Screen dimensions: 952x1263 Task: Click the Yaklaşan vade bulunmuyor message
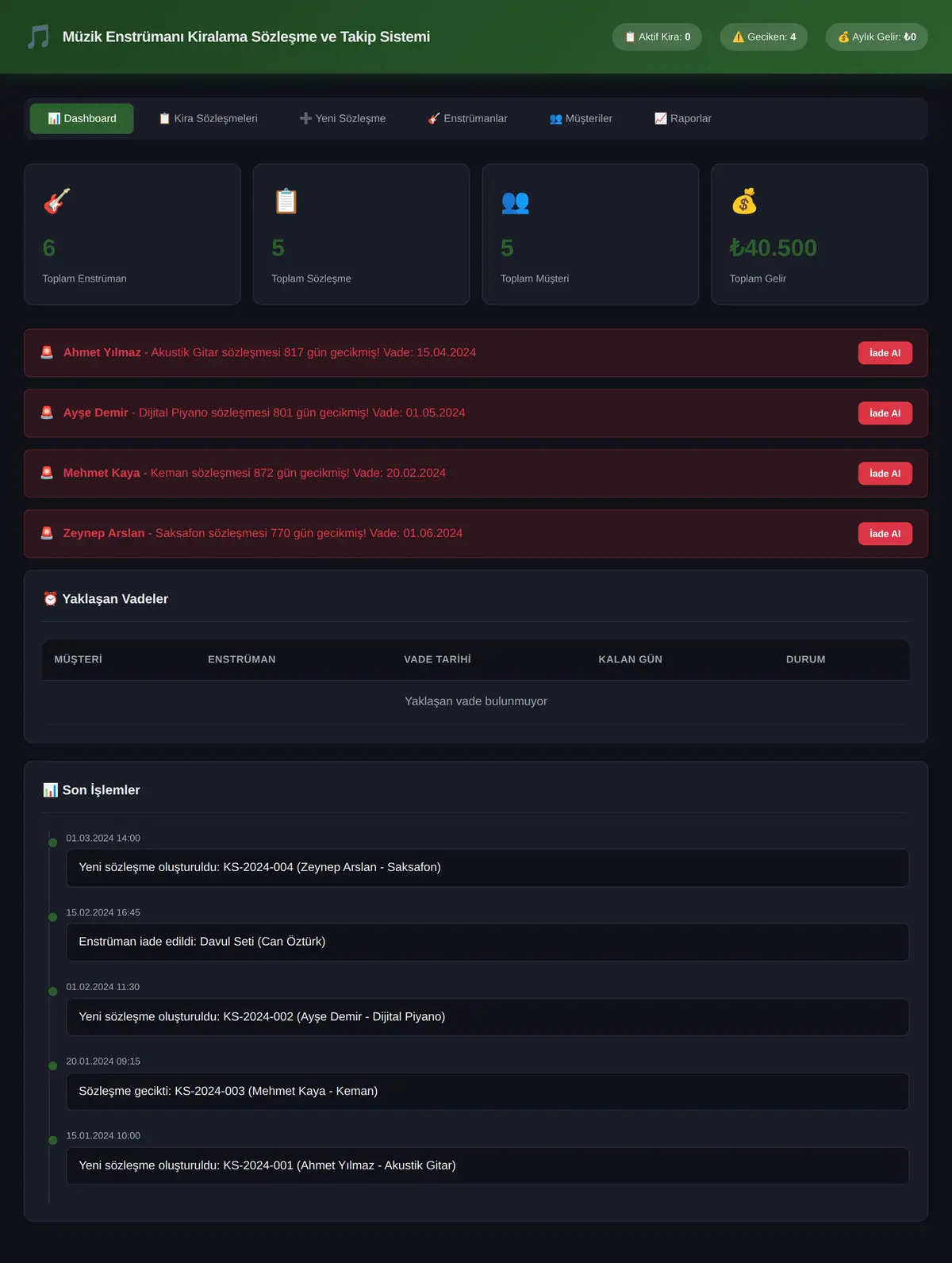476,701
